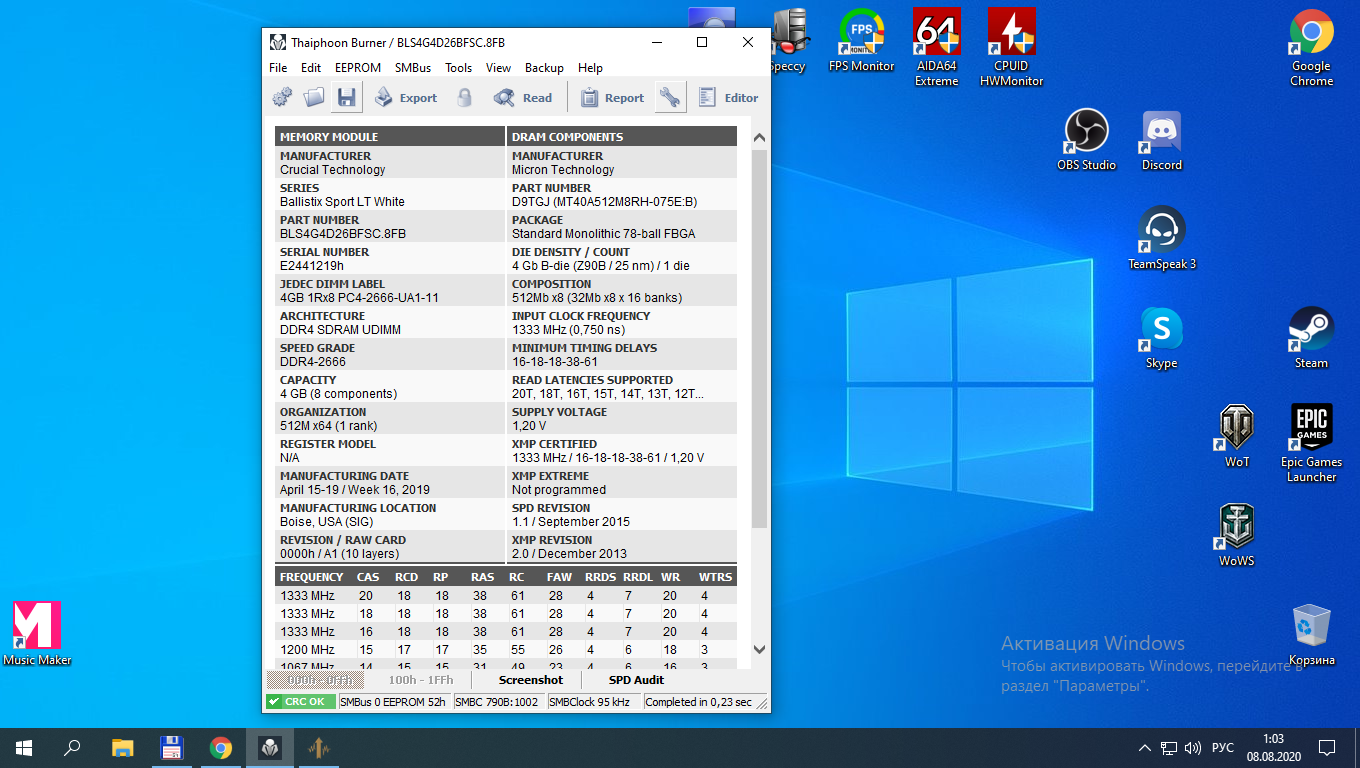Screen dimensions: 1360x768
Task: Open the Help menu
Action: 590,68
